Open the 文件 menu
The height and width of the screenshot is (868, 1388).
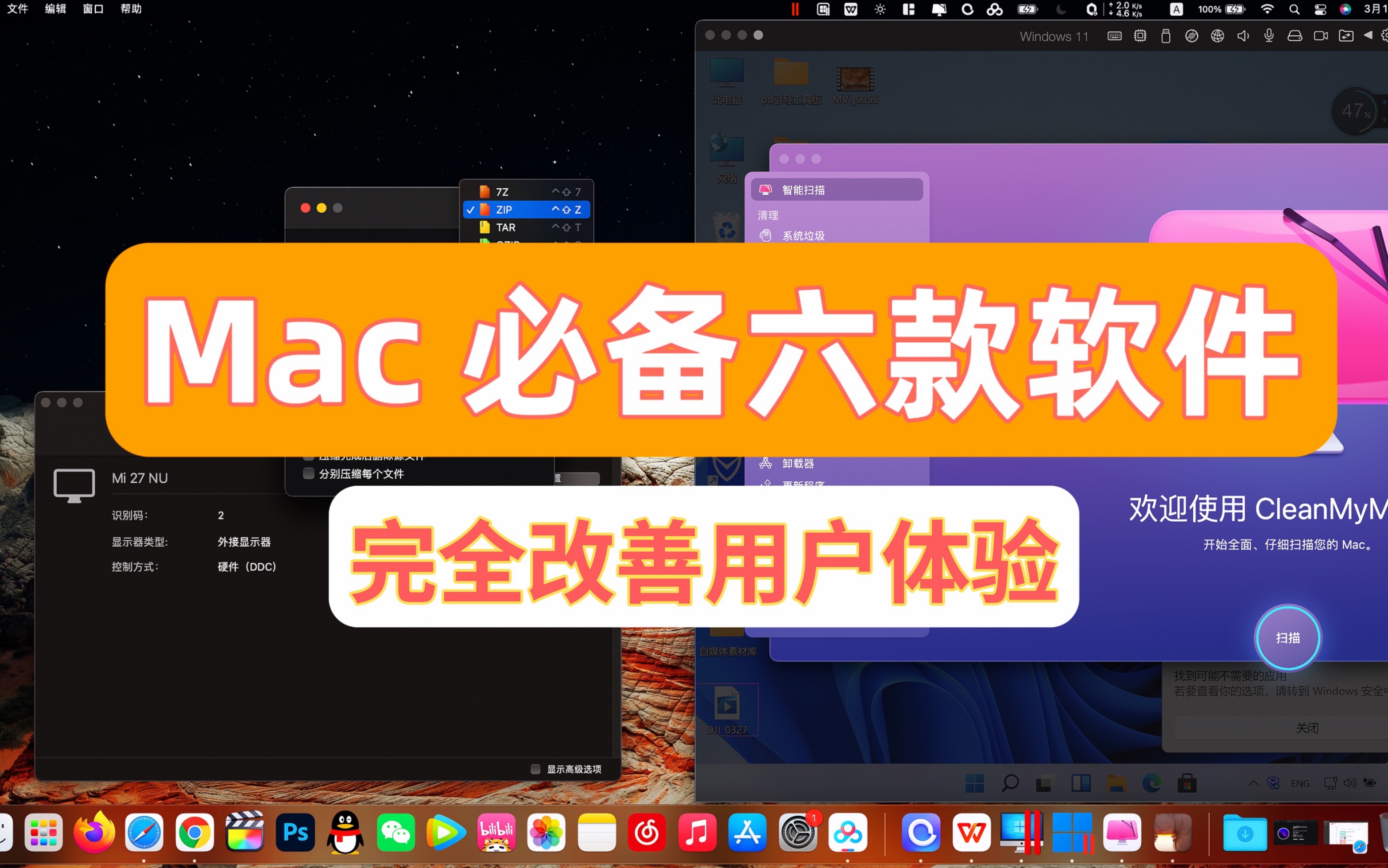[18, 8]
